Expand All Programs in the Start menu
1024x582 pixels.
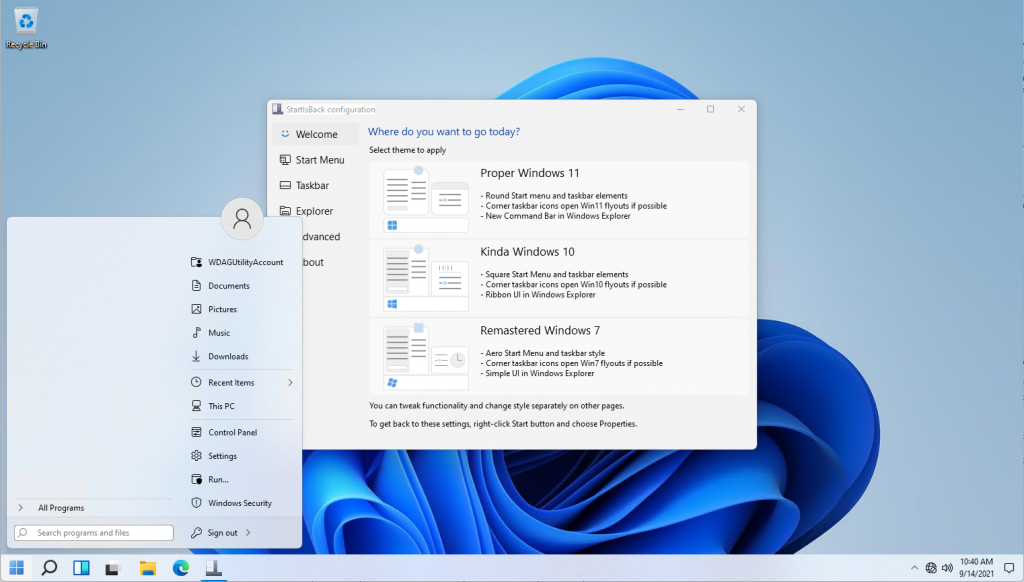[x=60, y=508]
